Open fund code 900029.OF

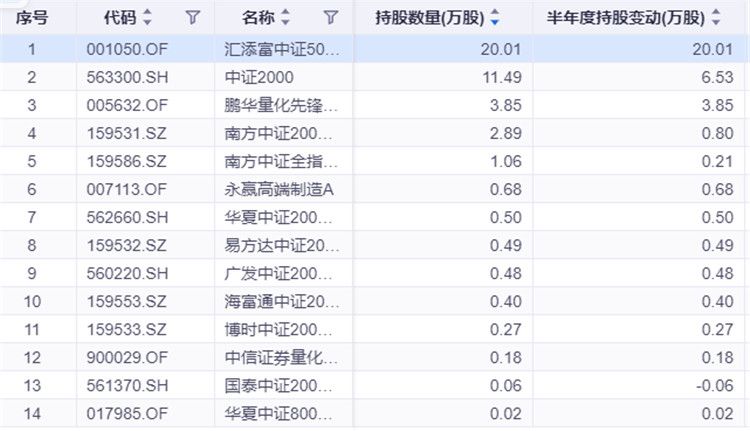tap(125, 357)
